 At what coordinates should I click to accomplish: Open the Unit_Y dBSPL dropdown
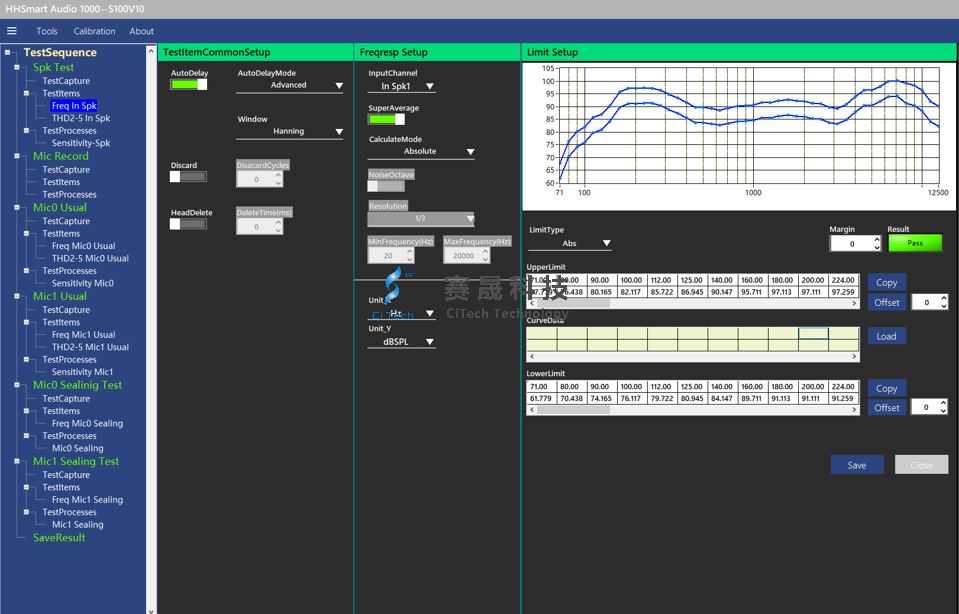tap(401, 342)
